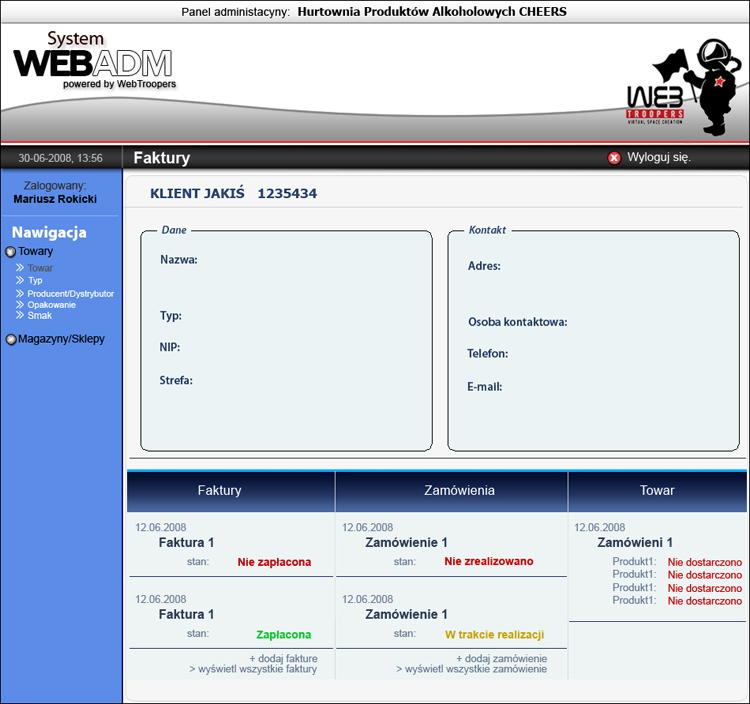The width and height of the screenshot is (750, 704).
Task: Click the '+ dodaj fakture' link
Action: [x=283, y=658]
